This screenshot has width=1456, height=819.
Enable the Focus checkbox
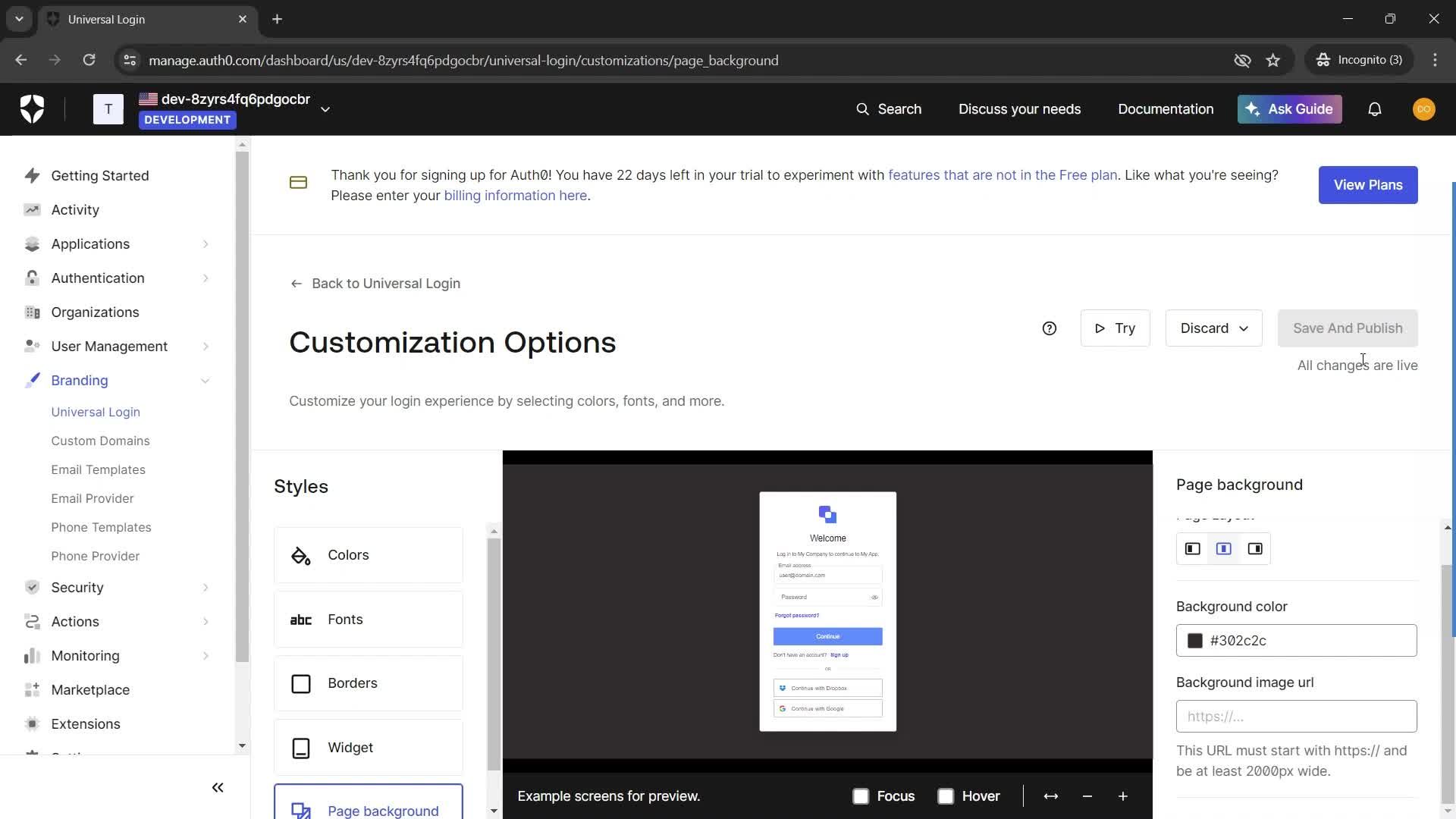coord(861,796)
